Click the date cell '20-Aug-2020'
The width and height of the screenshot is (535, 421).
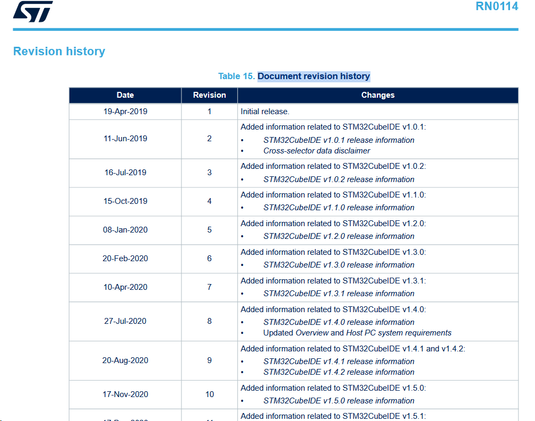[x=125, y=360]
